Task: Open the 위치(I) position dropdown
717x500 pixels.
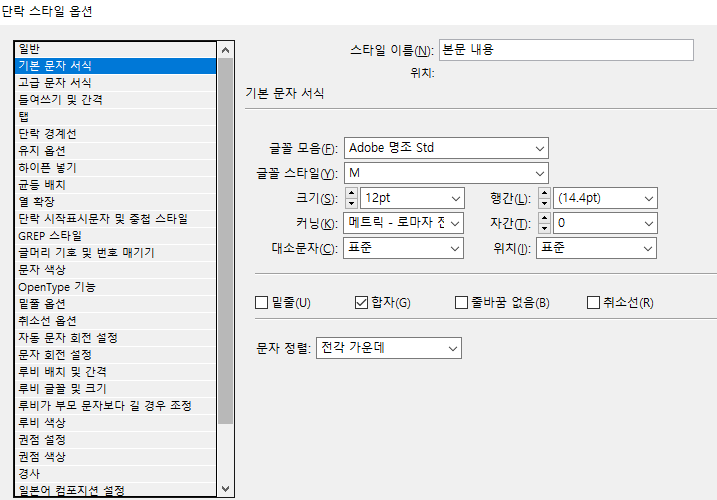Action: 596,248
